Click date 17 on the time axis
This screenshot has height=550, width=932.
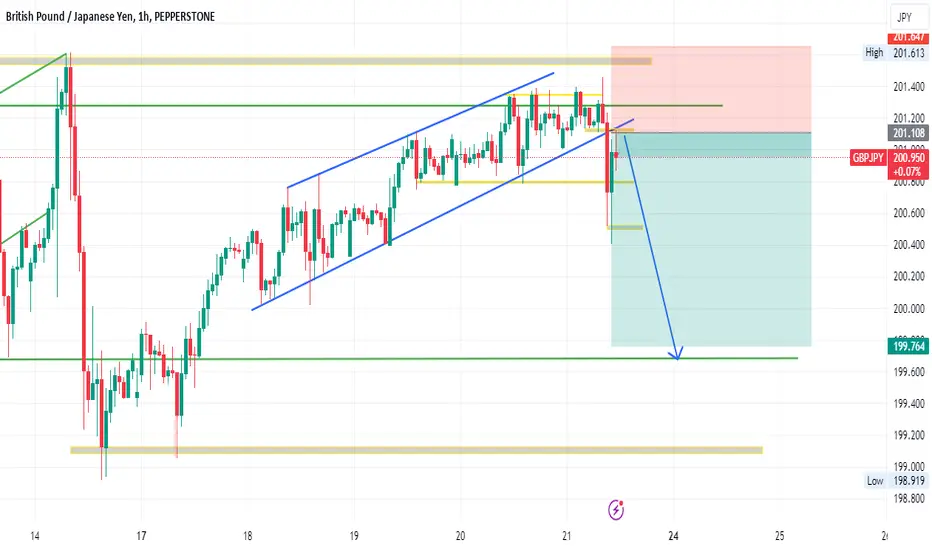(x=141, y=536)
